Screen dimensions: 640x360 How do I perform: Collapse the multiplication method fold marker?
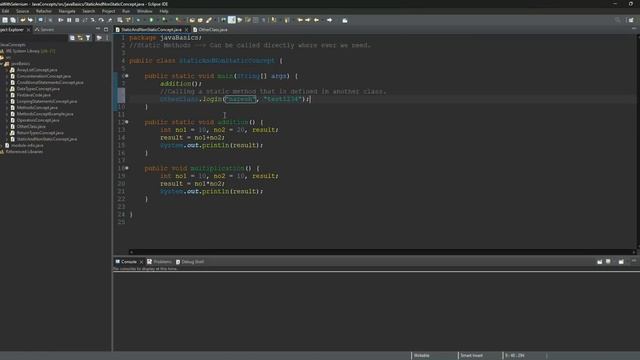click(127, 168)
